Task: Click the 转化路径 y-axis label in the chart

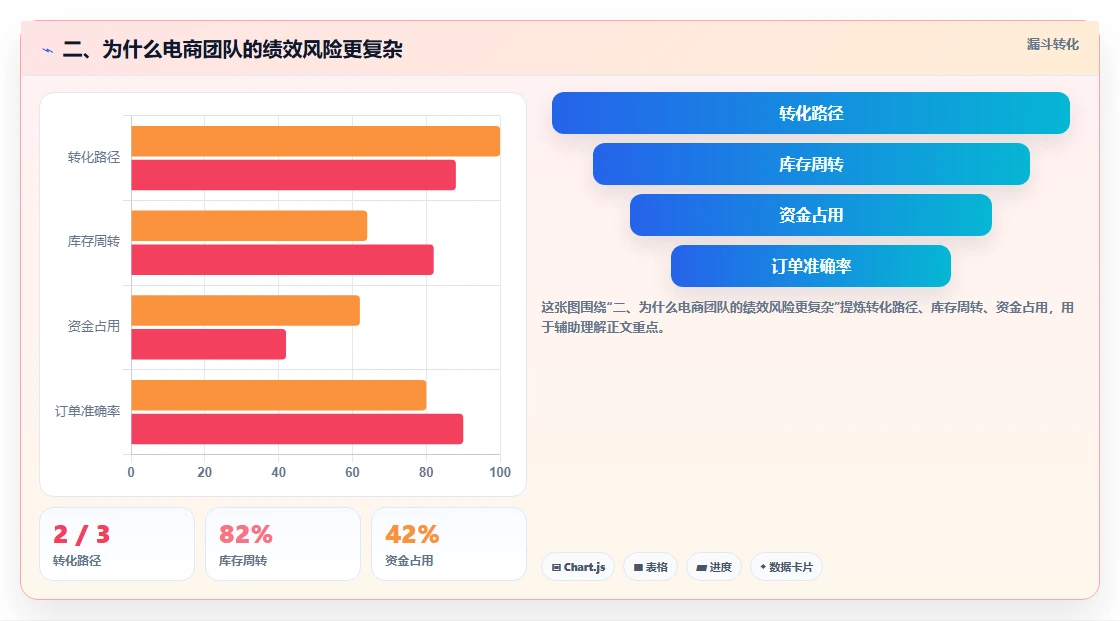Action: point(94,157)
